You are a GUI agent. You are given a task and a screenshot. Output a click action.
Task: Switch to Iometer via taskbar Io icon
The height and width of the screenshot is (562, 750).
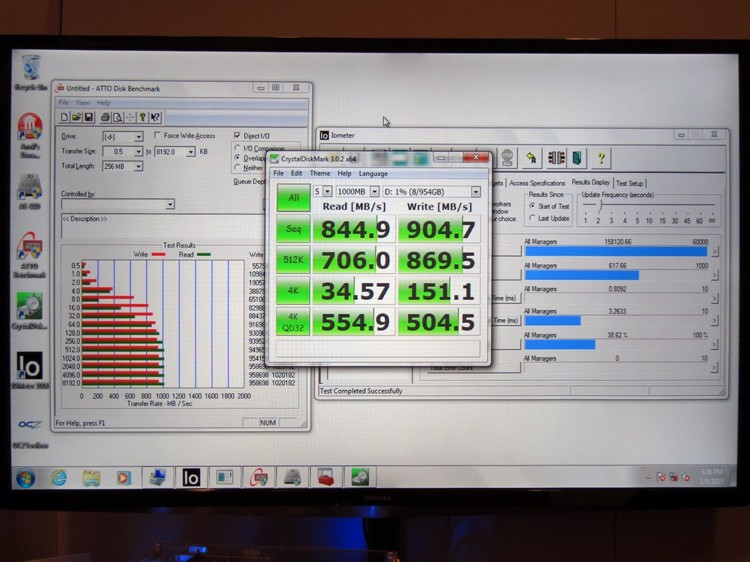[x=191, y=477]
